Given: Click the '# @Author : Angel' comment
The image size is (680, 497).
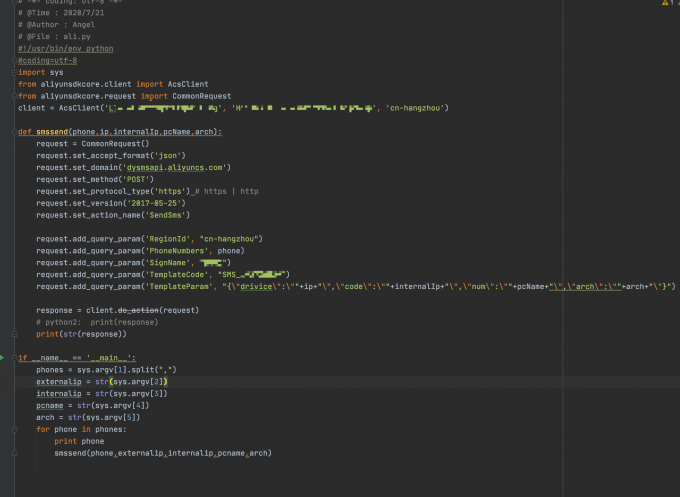Looking at the screenshot, I should 56,25.
